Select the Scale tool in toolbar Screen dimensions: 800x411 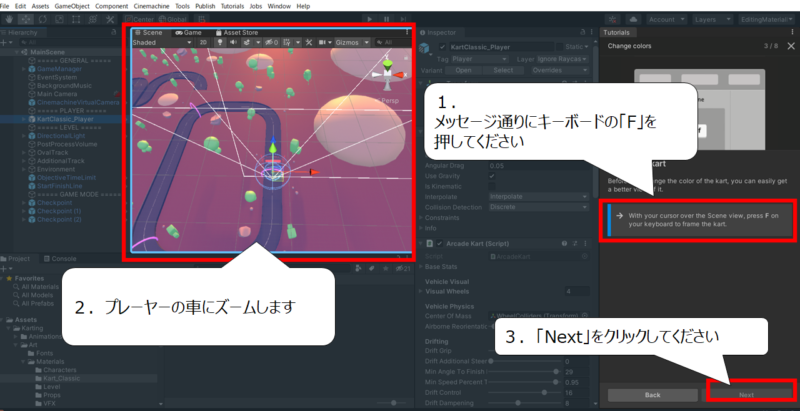[x=60, y=19]
